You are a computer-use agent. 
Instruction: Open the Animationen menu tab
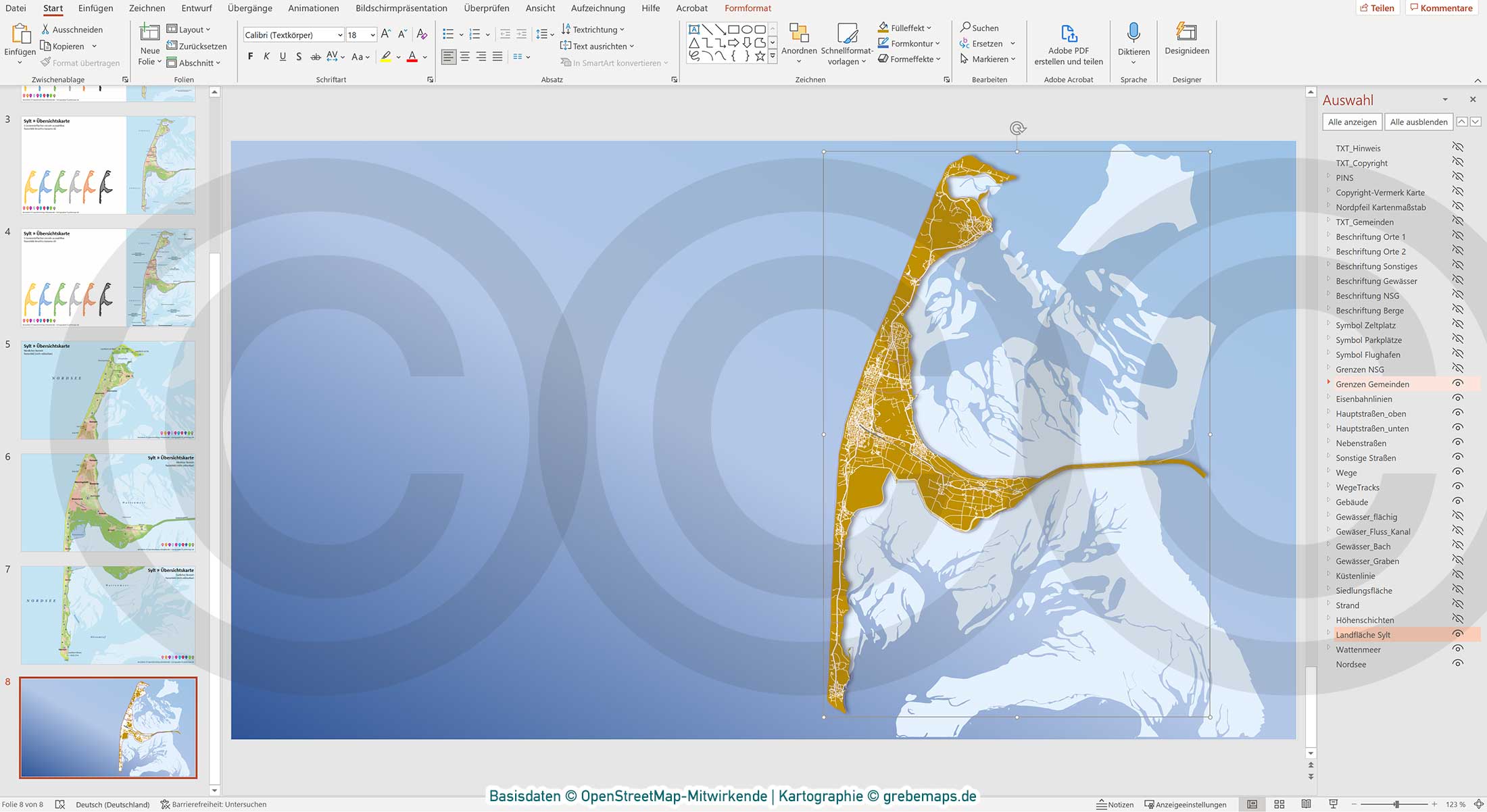point(313,8)
